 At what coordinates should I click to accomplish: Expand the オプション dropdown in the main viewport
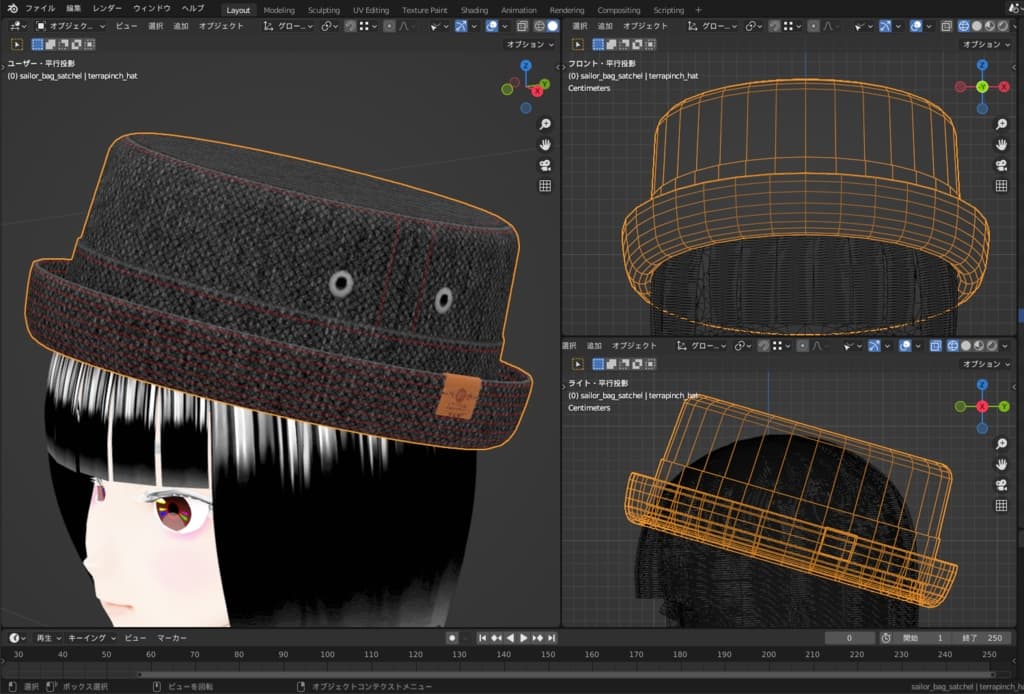point(529,44)
